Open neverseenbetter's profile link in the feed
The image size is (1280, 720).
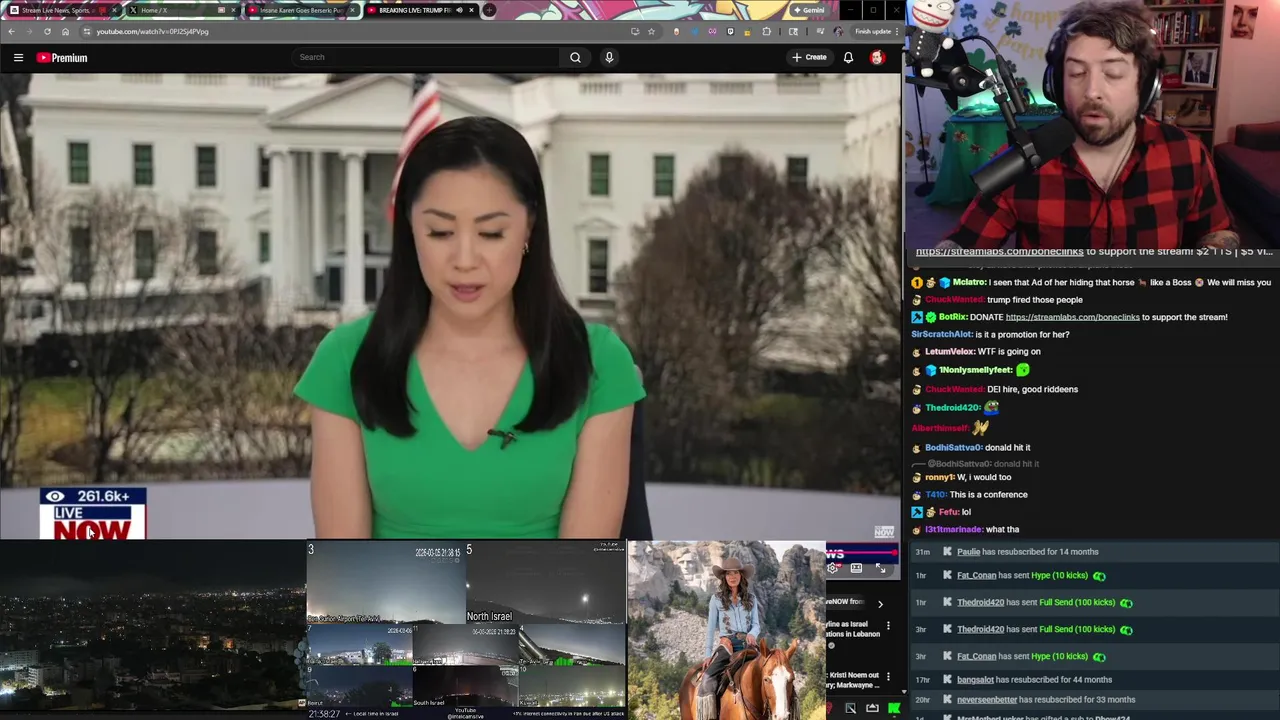tap(987, 700)
